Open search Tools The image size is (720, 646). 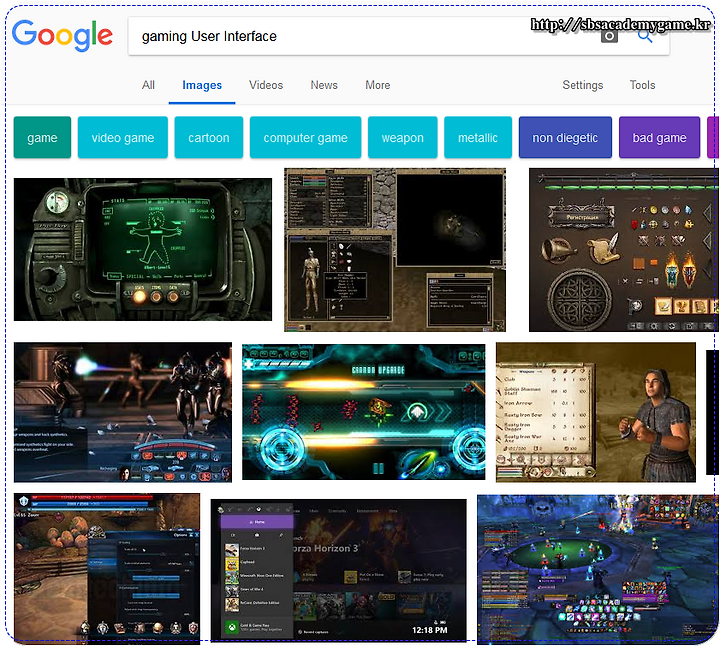[x=642, y=85]
